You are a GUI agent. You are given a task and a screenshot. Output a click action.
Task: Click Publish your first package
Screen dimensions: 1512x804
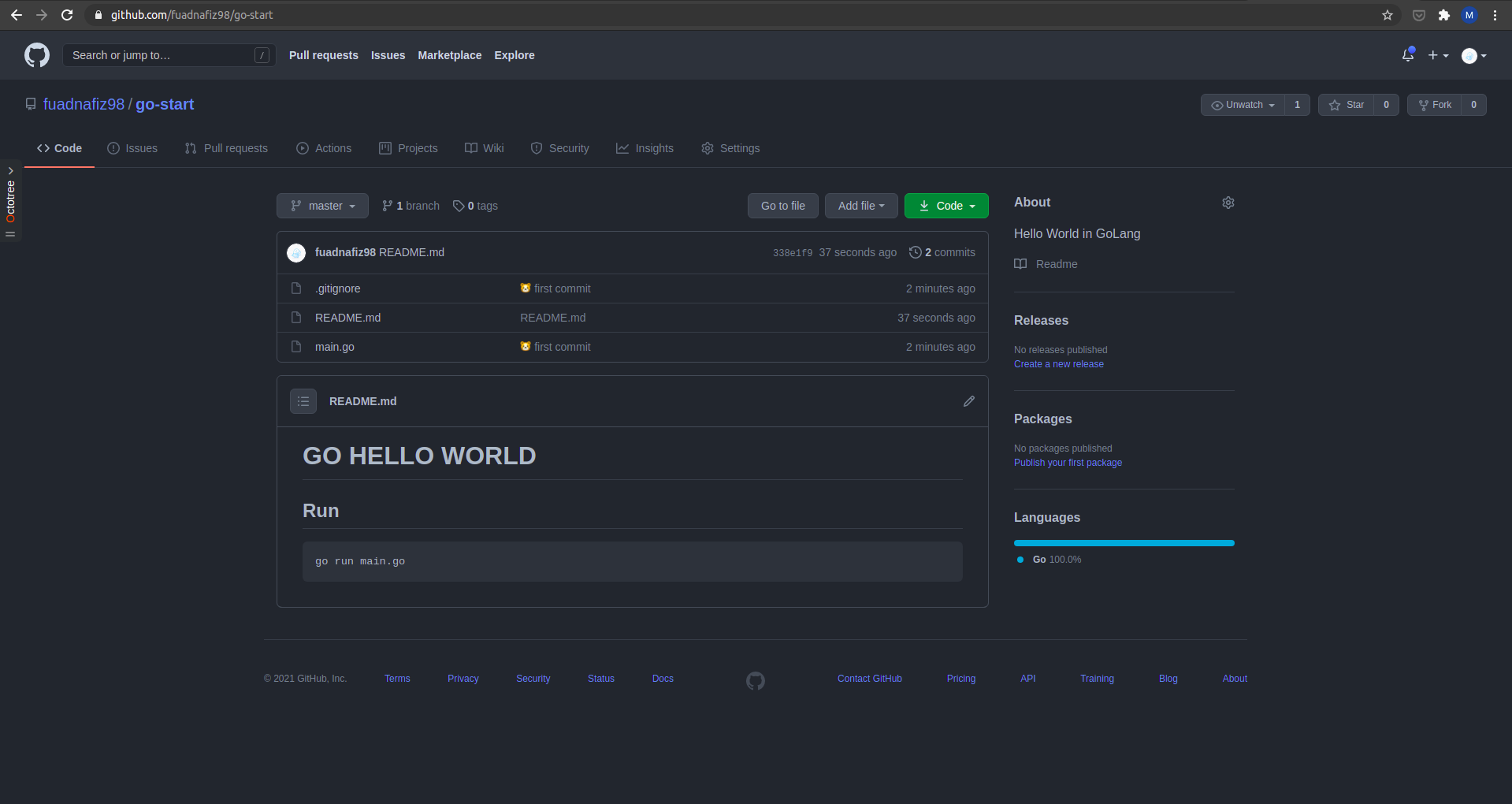1068,463
